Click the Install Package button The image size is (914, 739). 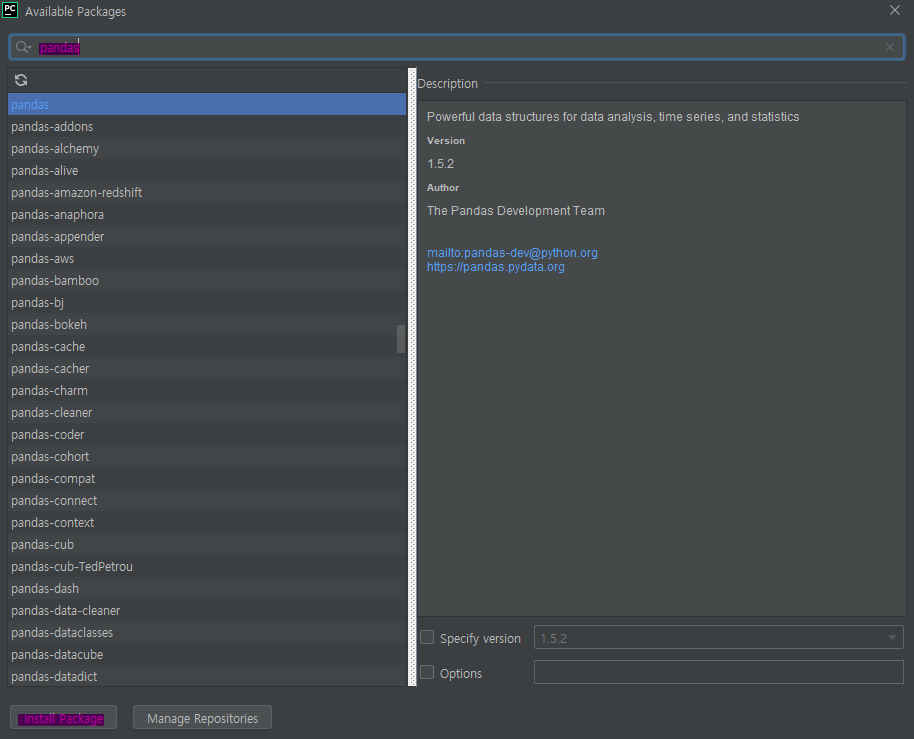(63, 717)
